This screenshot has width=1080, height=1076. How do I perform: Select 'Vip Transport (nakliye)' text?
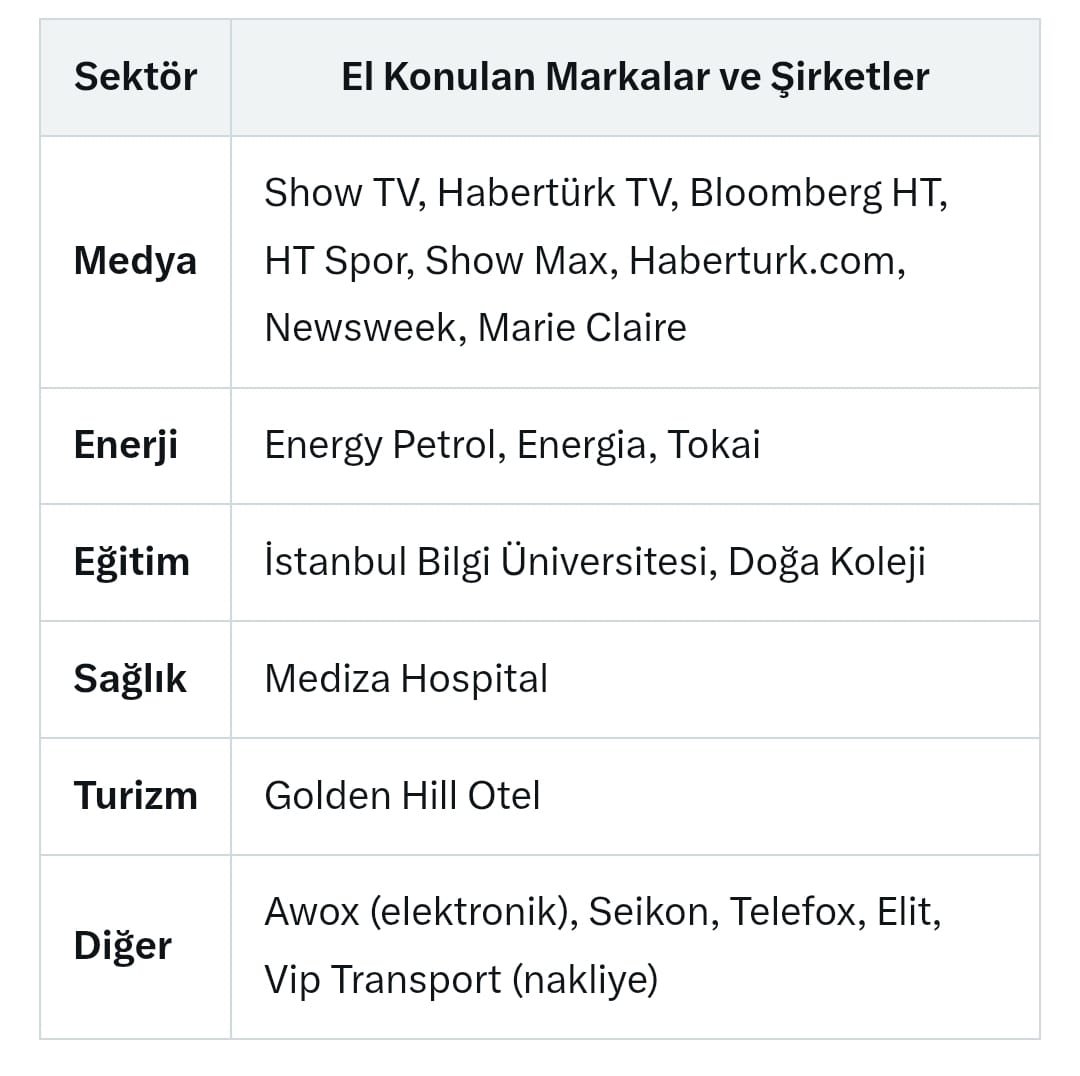[461, 980]
